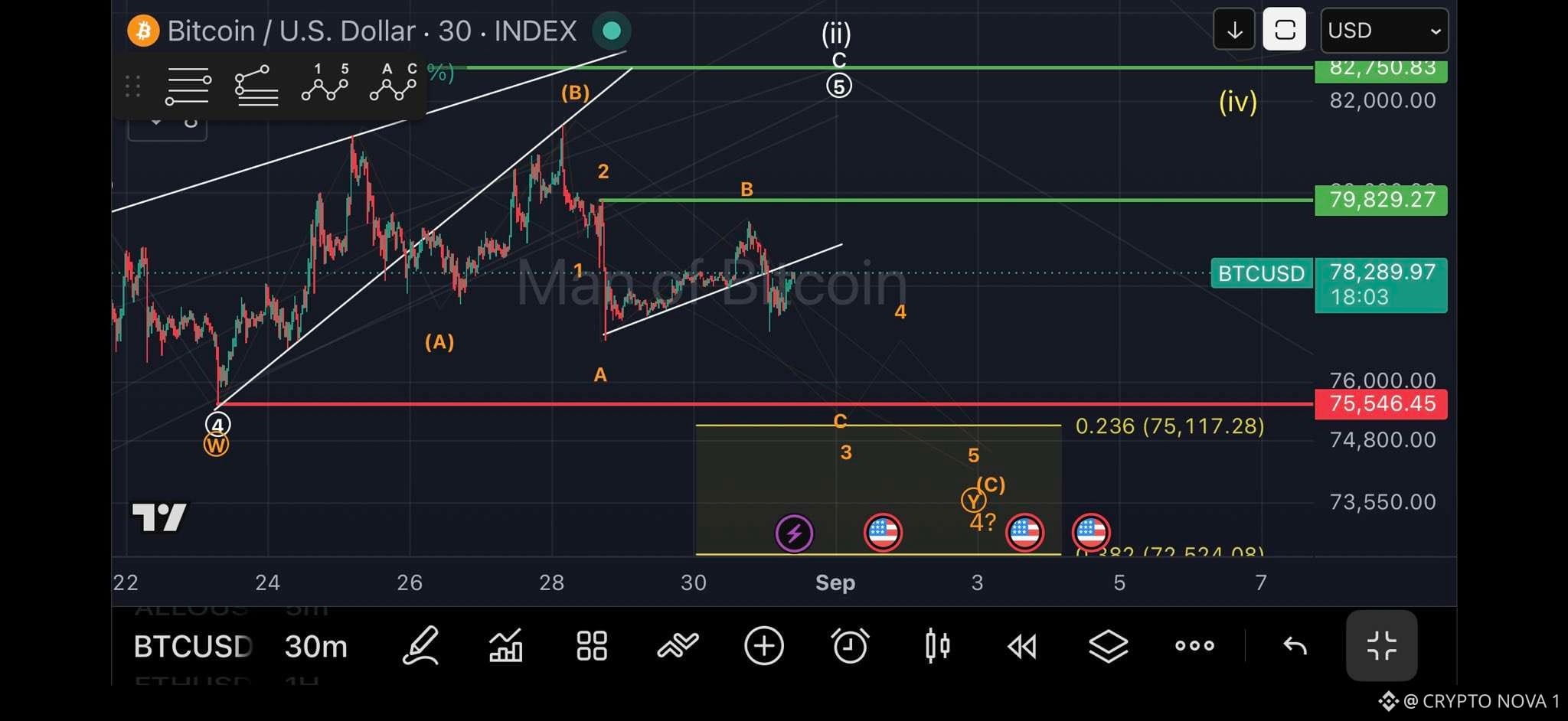This screenshot has height=721, width=1568.
Task: Tap the circled plus add button
Action: pyautogui.click(x=764, y=646)
